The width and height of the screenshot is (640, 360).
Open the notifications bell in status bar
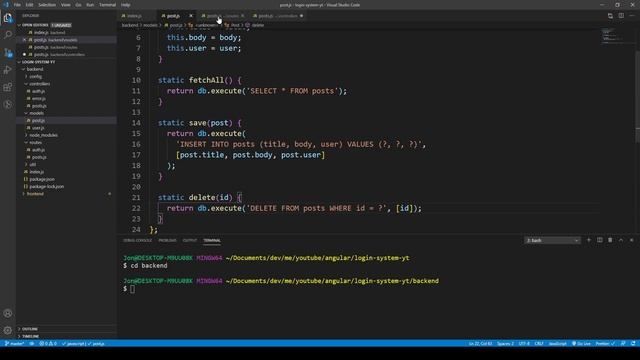pos(633,344)
